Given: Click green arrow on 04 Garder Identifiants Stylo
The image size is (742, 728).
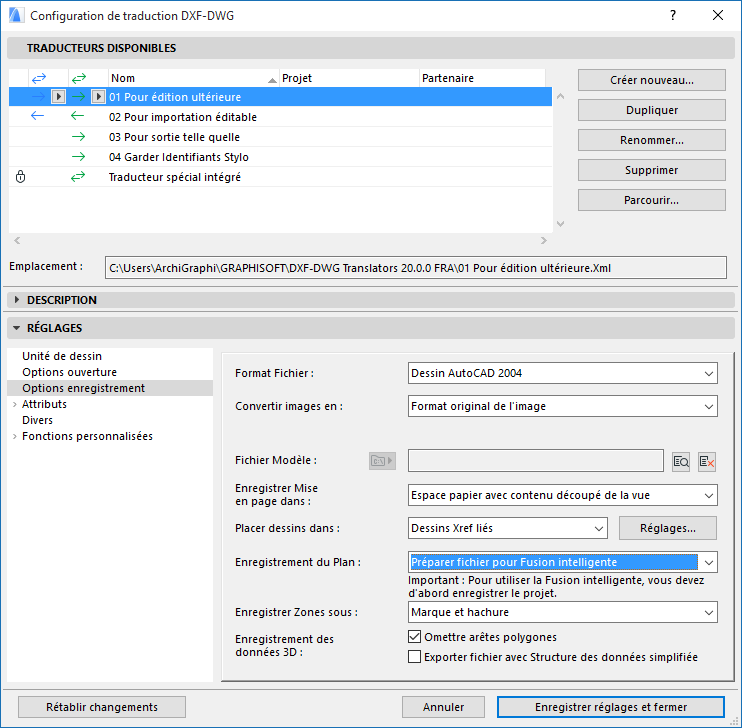Looking at the screenshot, I should 79,157.
